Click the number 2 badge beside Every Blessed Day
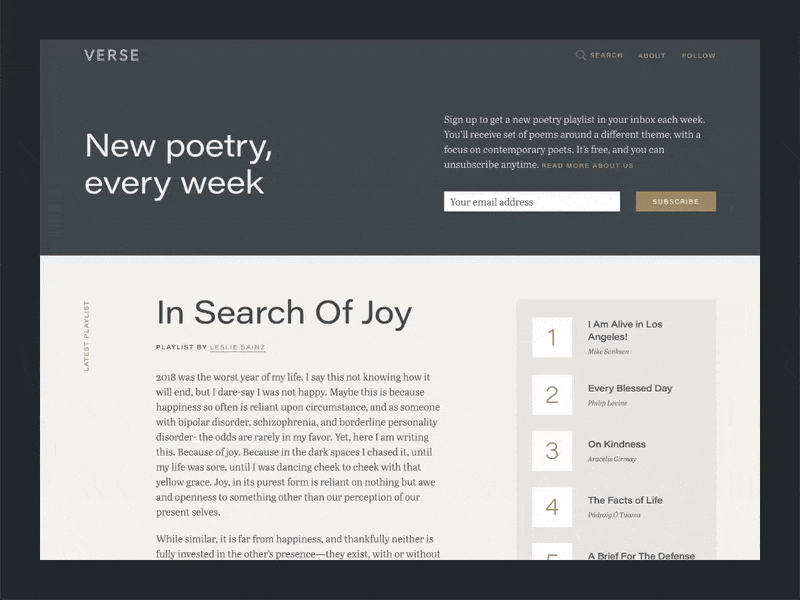 click(553, 394)
